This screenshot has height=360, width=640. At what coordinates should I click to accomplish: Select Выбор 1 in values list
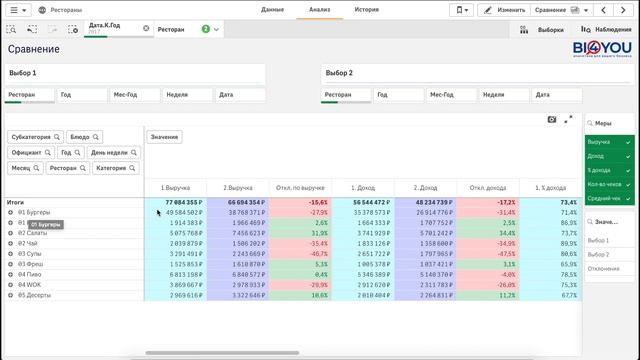(609, 240)
